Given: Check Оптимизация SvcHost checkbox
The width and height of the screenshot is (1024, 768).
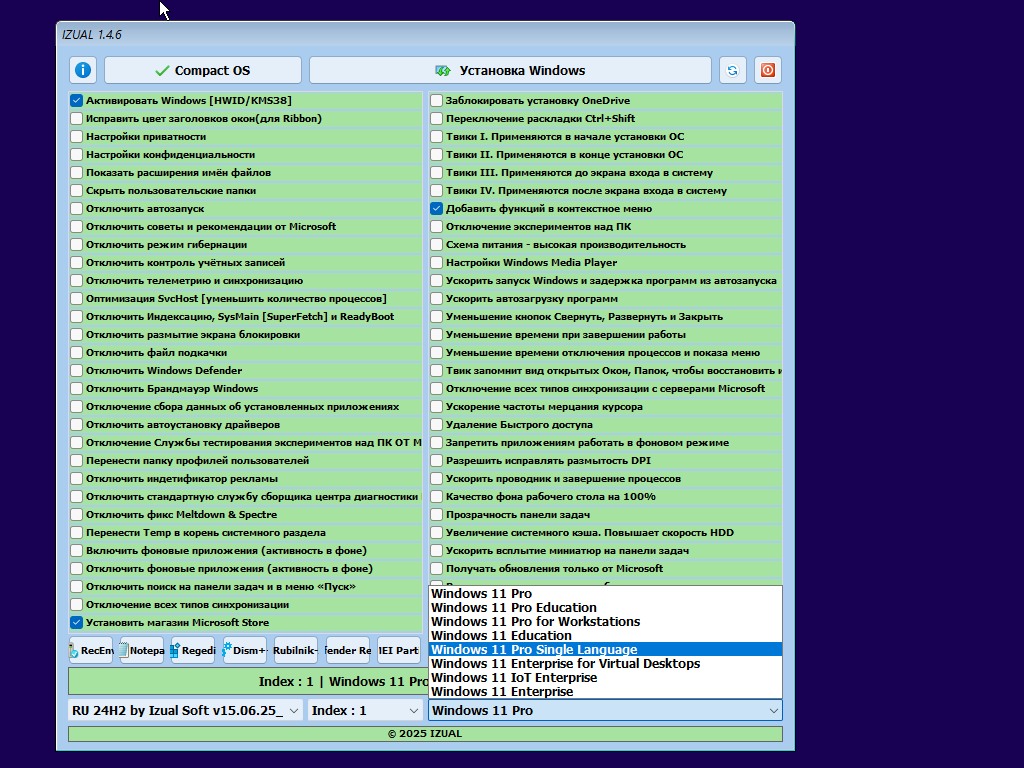Looking at the screenshot, I should pyautogui.click(x=76, y=298).
